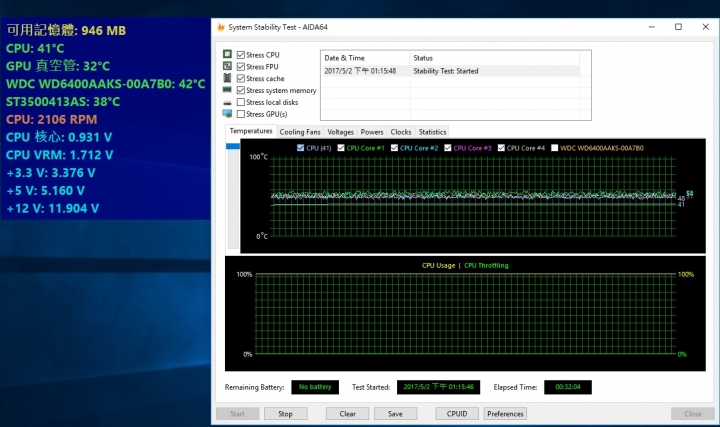This screenshot has height=427, width=720.
Task: Enable the Stress GPU(s) checkbox
Action: tap(241, 114)
